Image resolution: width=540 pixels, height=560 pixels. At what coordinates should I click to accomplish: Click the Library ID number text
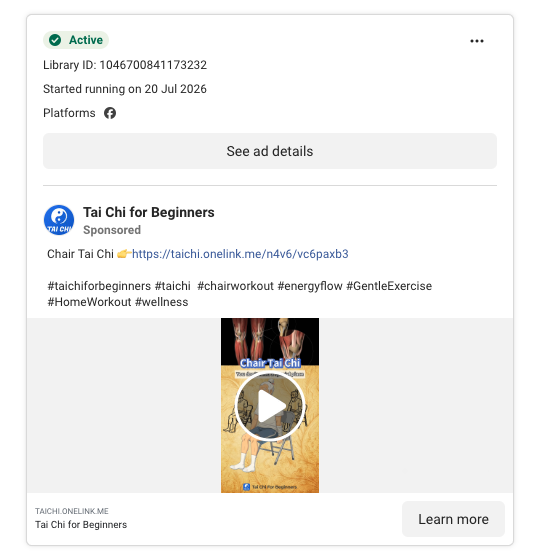click(153, 65)
